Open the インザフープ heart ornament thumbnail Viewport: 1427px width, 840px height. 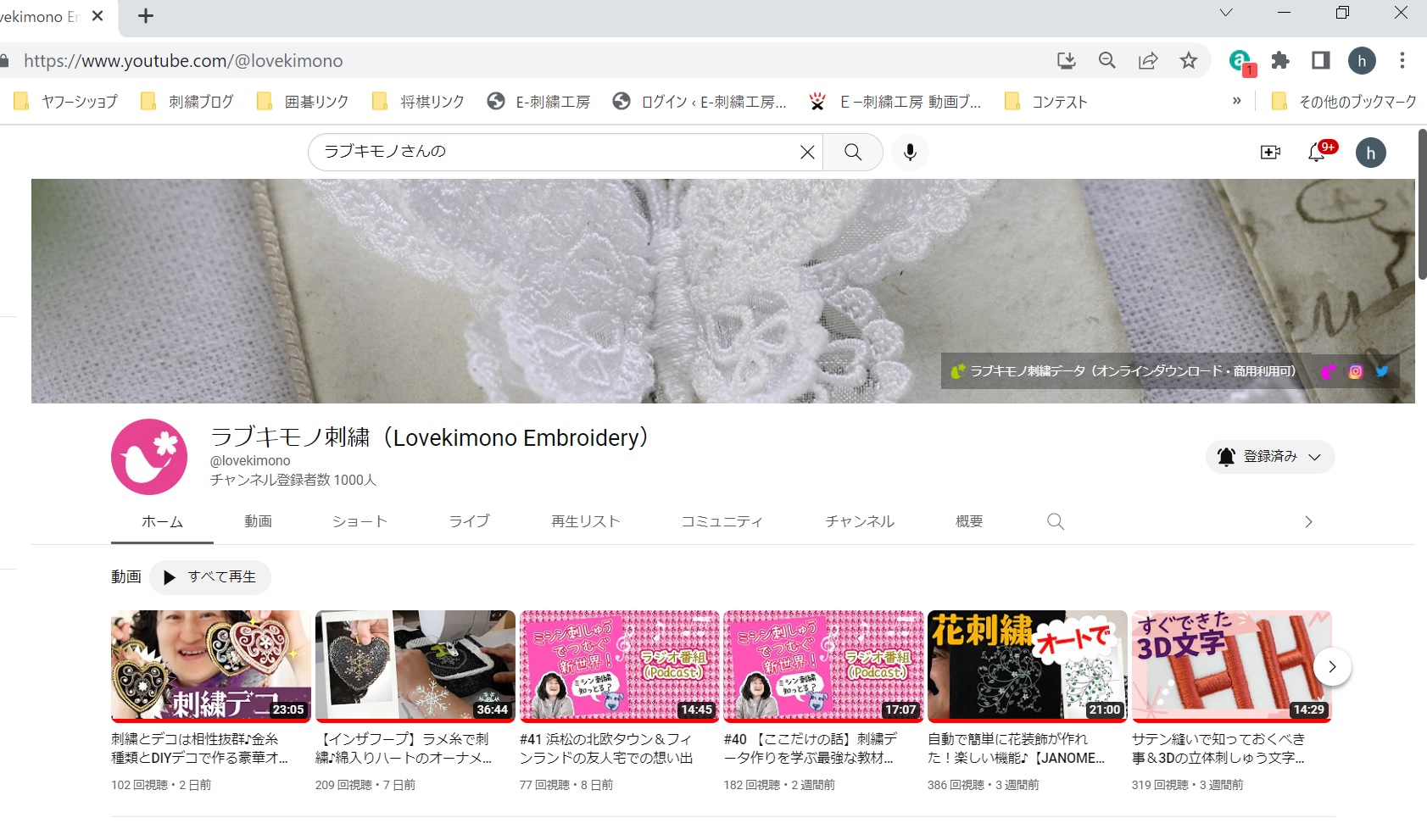pyautogui.click(x=415, y=666)
